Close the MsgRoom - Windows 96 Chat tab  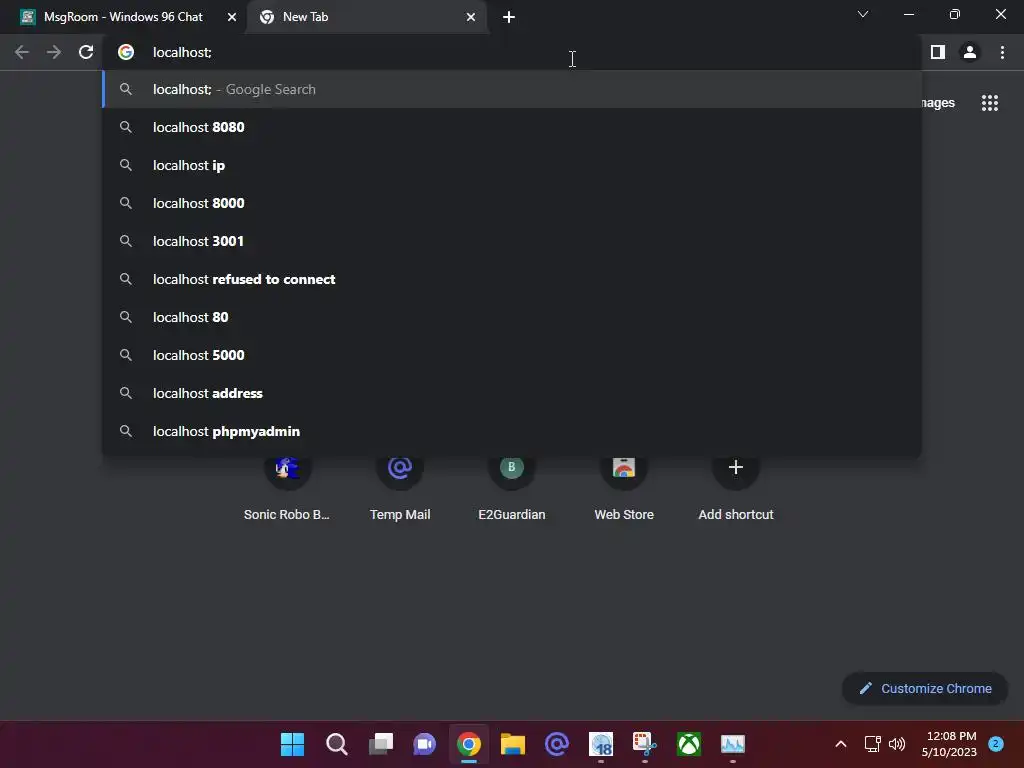[231, 18]
